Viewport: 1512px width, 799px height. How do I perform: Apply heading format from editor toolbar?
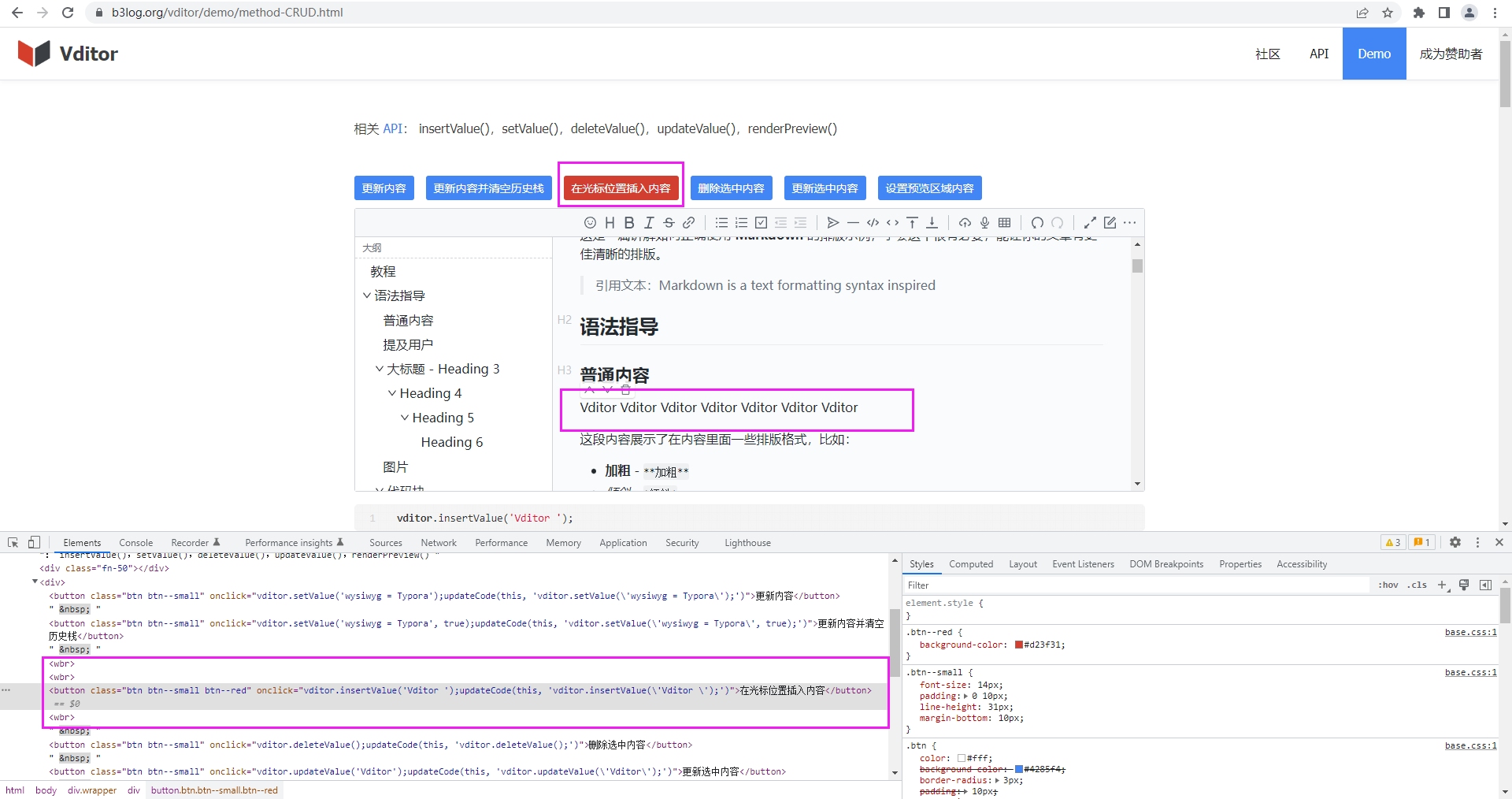tap(610, 223)
